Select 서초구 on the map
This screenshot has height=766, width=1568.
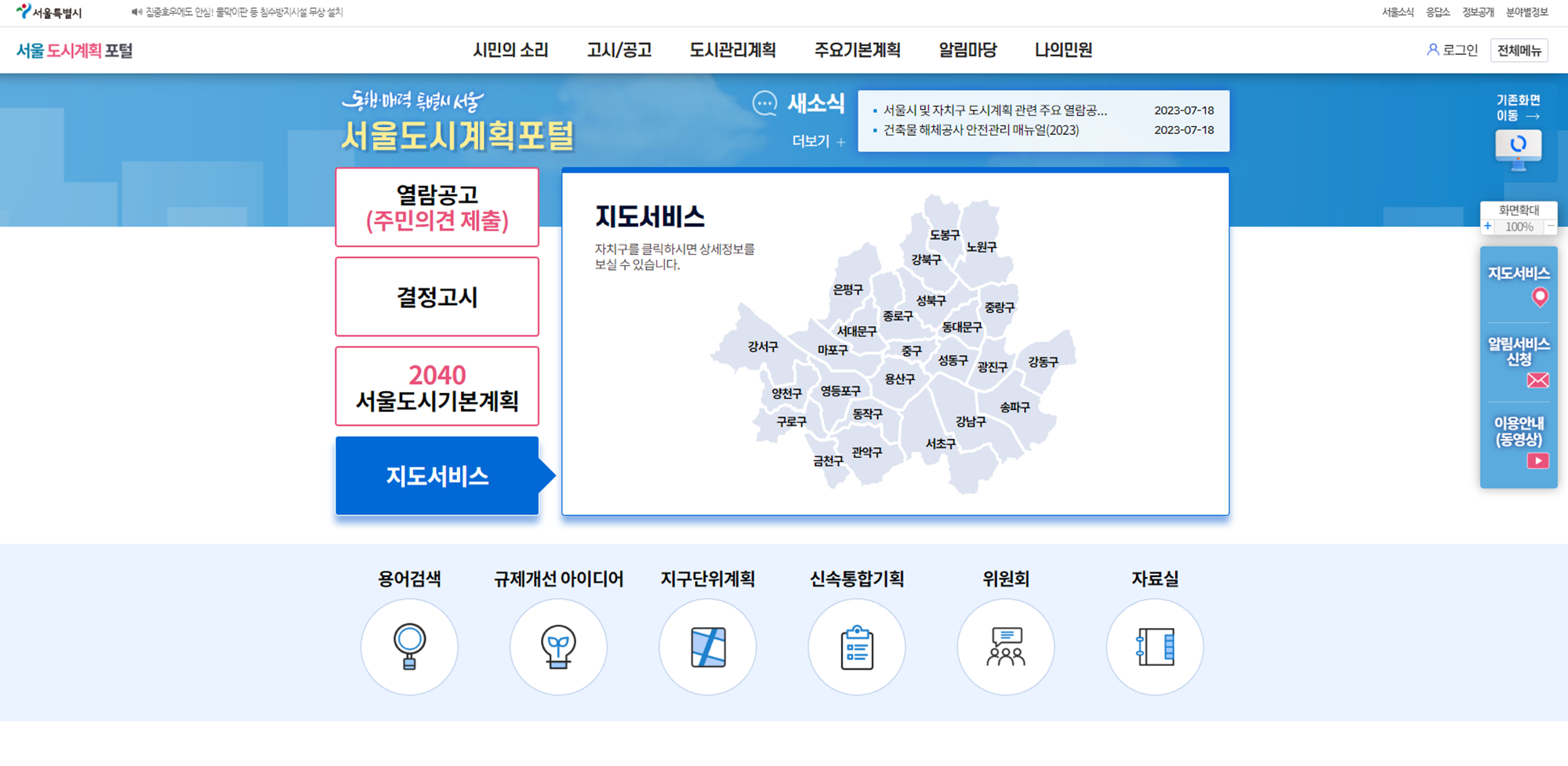point(941,444)
